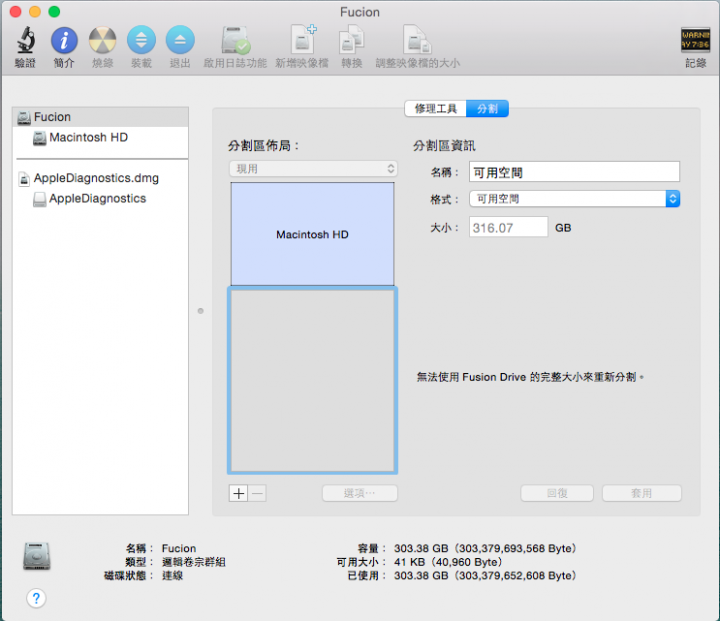Switch to the First Aid (修理工具) tab
The height and width of the screenshot is (621, 720).
(x=435, y=109)
